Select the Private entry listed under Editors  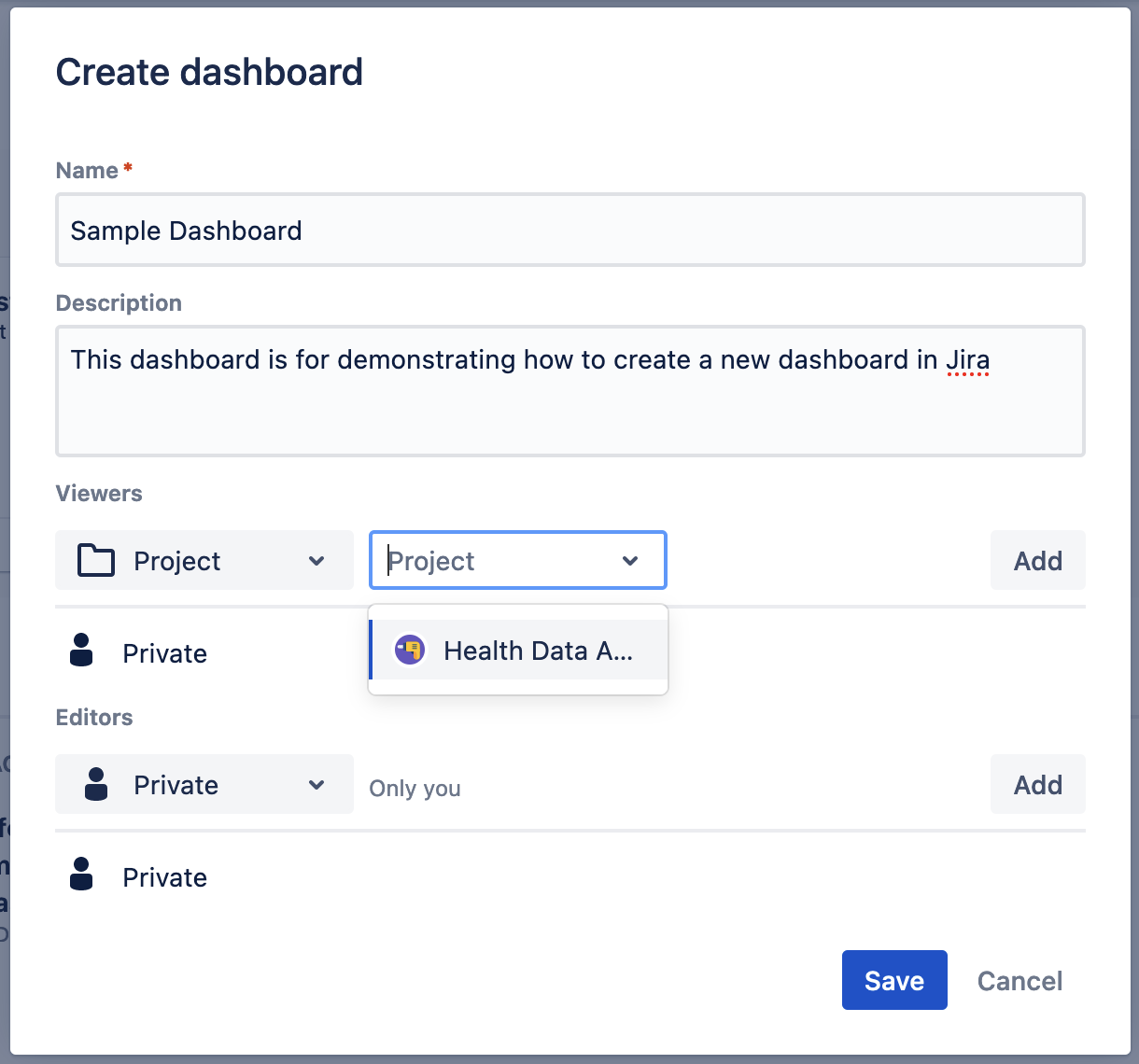coord(164,877)
